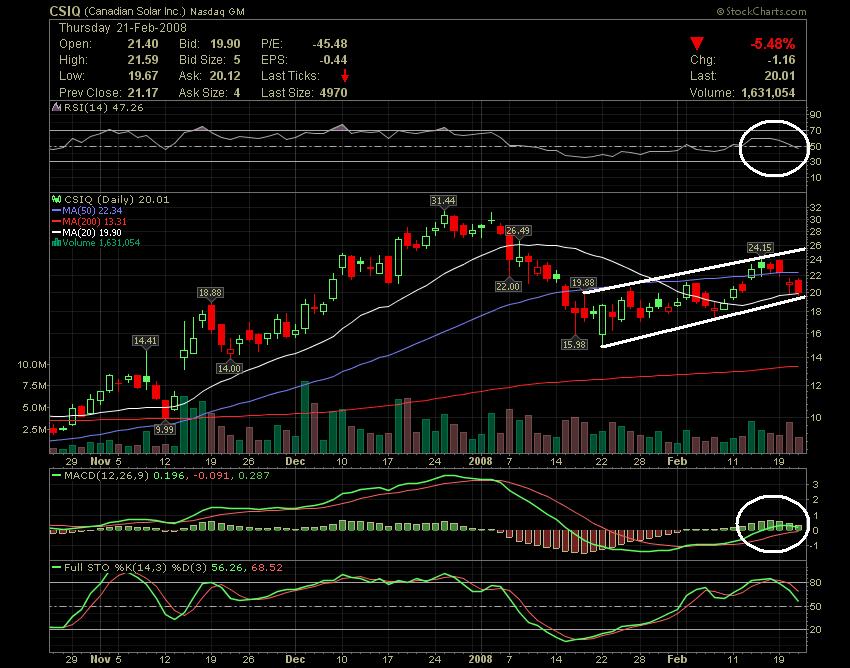Viewport: 850px width, 668px height.
Task: Click the Prev Close value 21.17
Action: click(143, 93)
